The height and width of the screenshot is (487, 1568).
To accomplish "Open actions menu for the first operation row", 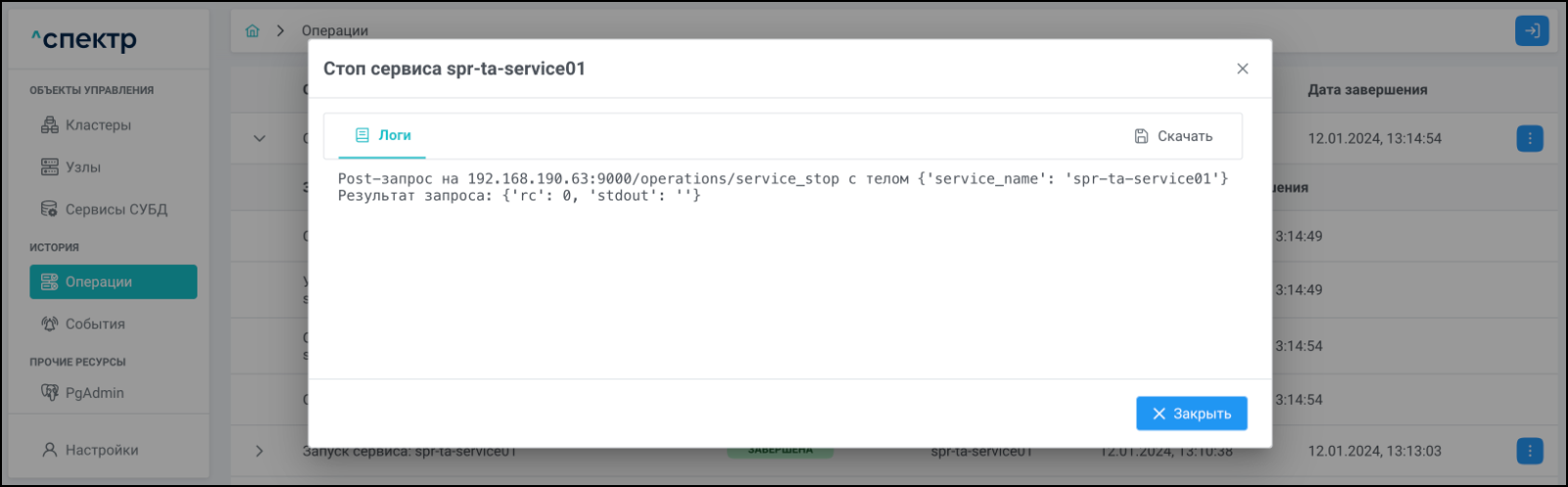I will point(1530,139).
